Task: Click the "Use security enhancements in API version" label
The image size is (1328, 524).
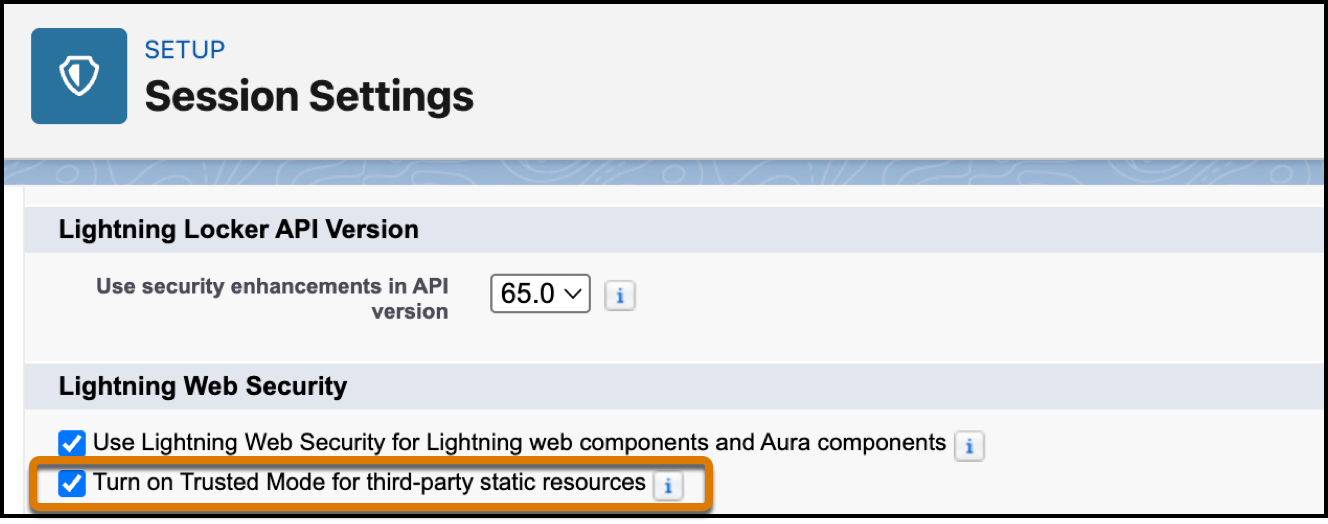Action: tap(272, 298)
